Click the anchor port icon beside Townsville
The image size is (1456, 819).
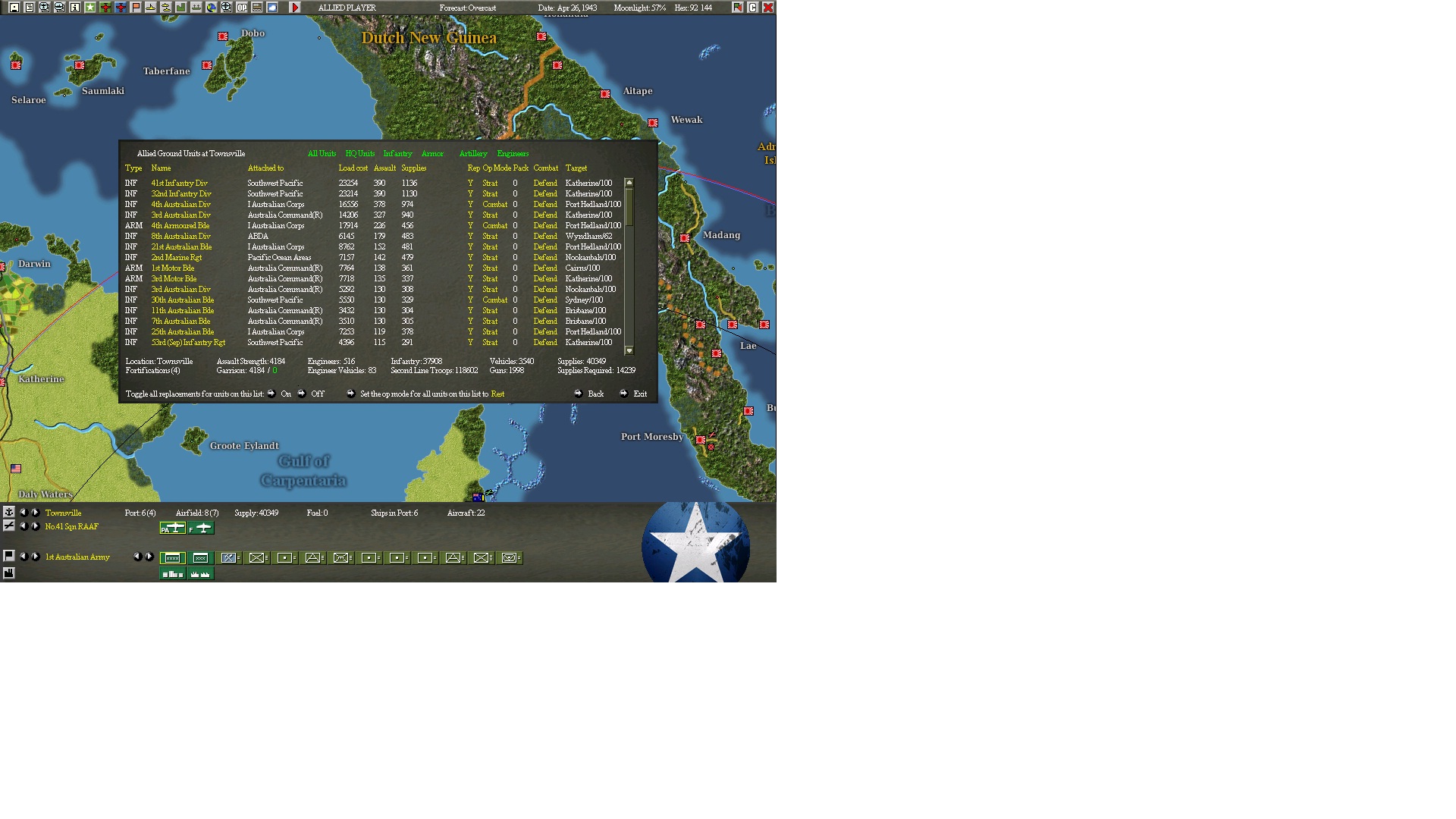pyautogui.click(x=9, y=512)
